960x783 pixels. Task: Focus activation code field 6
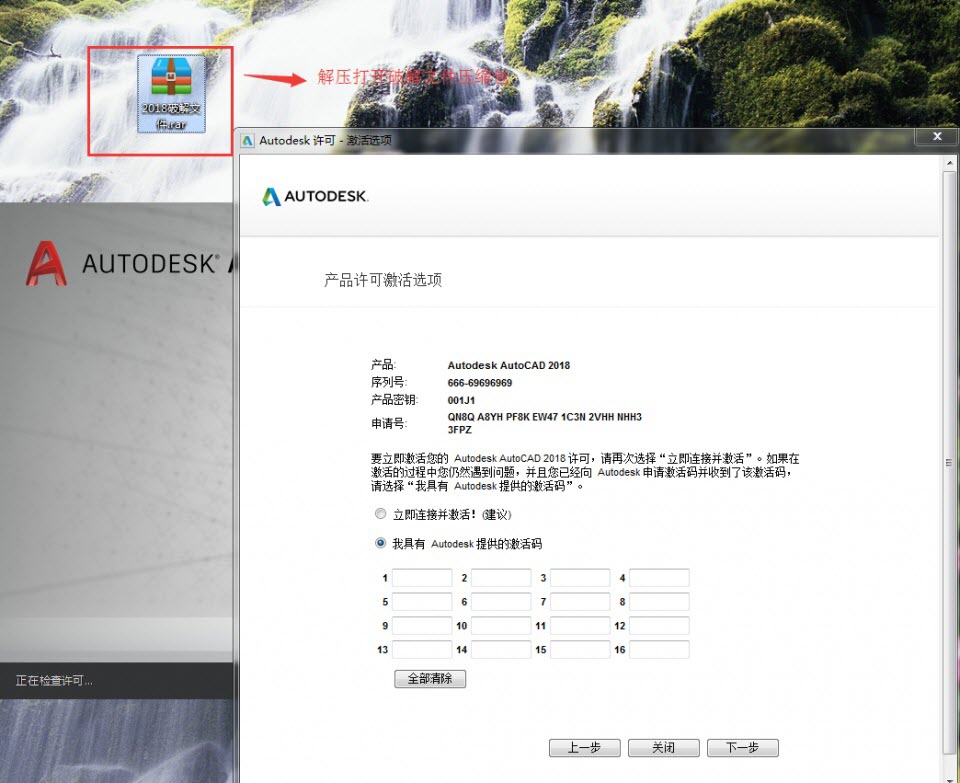point(501,602)
